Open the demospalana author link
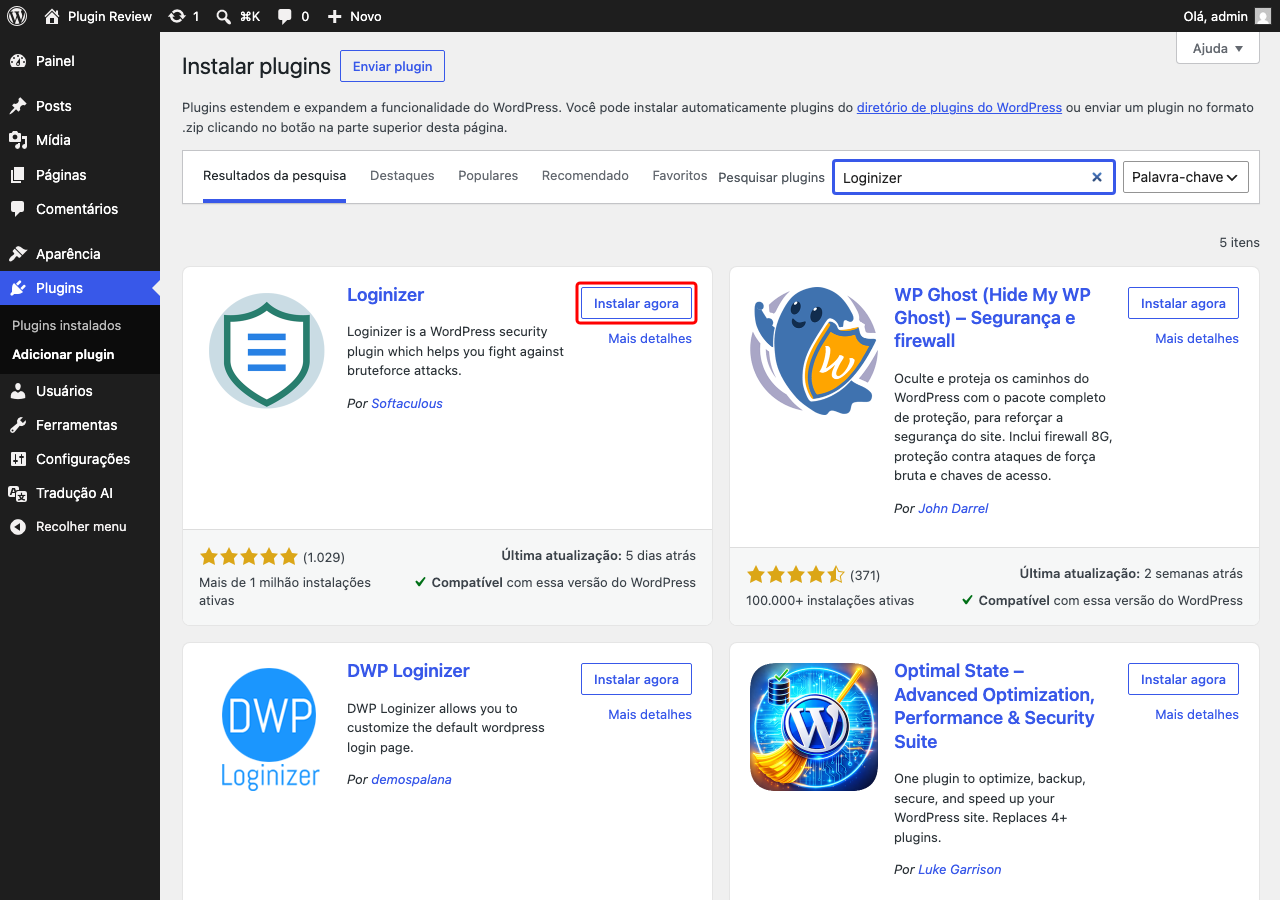1280x900 pixels. (411, 779)
